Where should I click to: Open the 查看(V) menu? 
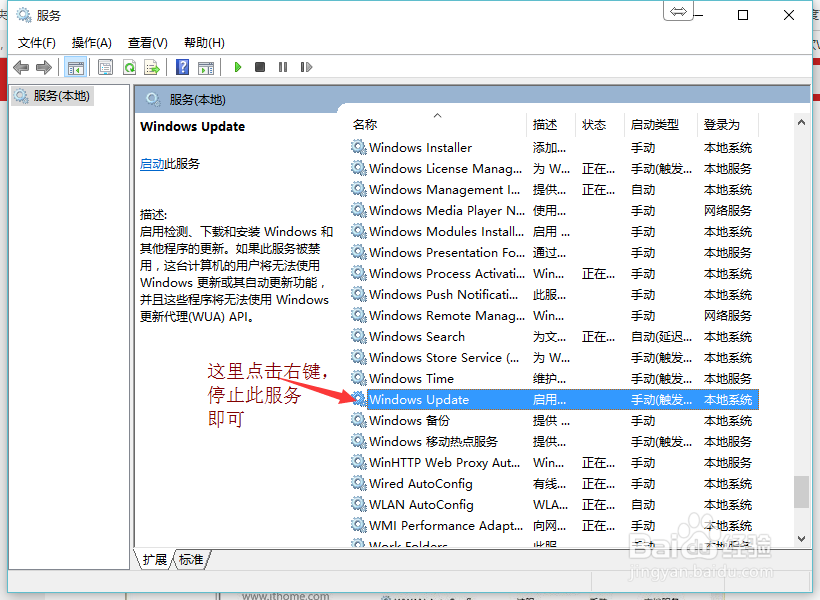147,42
